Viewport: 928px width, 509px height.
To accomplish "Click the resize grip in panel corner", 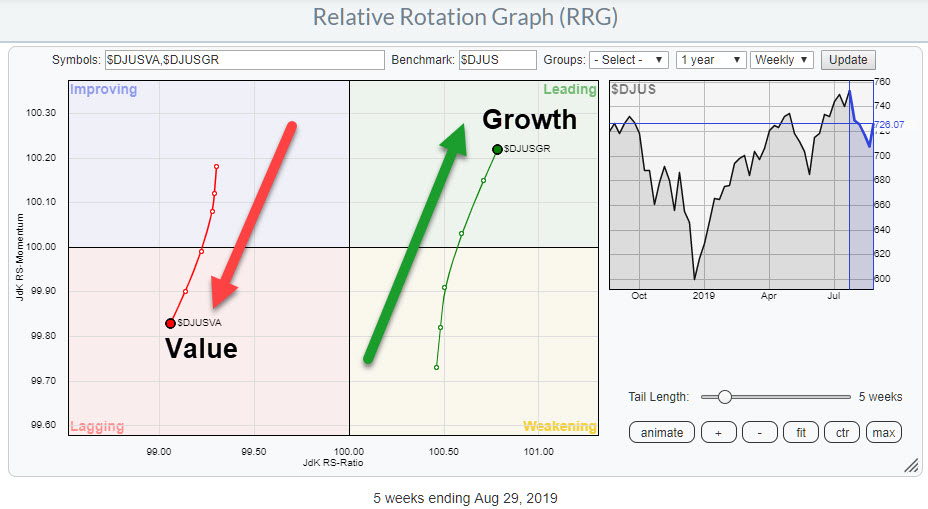I will tap(910, 465).
